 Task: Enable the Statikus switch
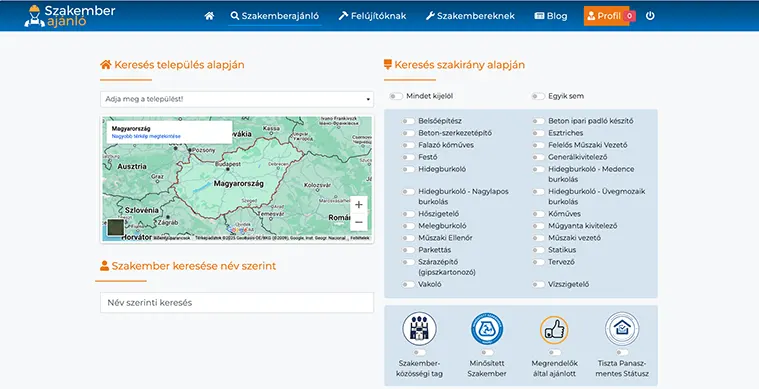538,250
